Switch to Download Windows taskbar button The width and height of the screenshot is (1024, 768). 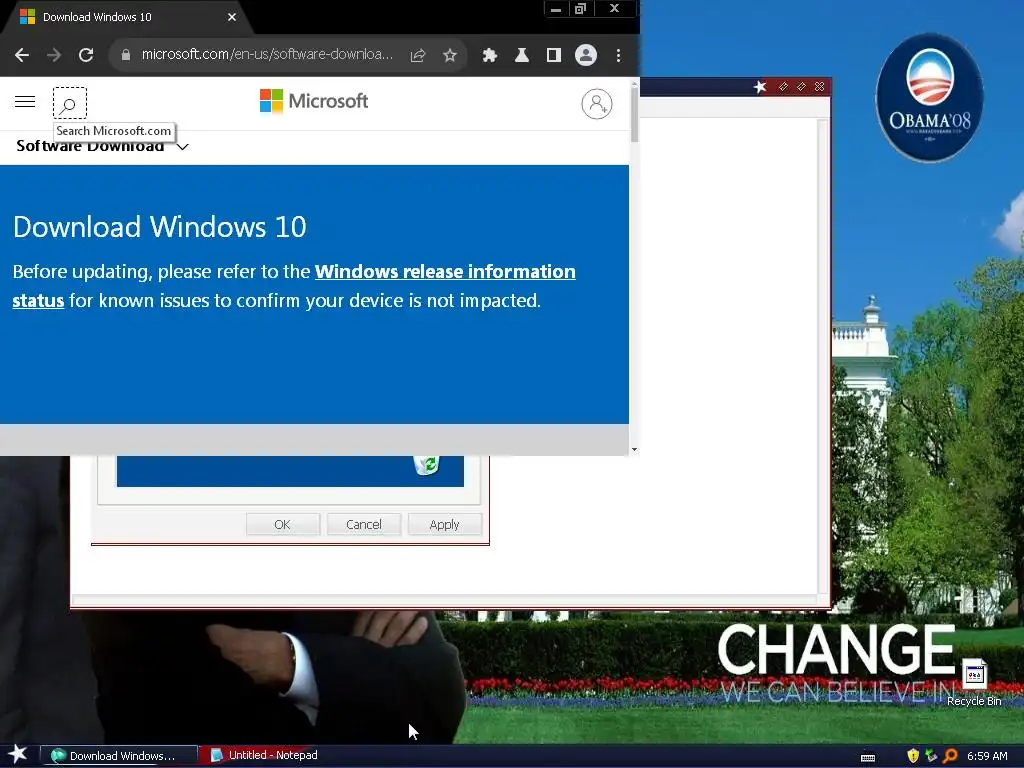click(119, 756)
